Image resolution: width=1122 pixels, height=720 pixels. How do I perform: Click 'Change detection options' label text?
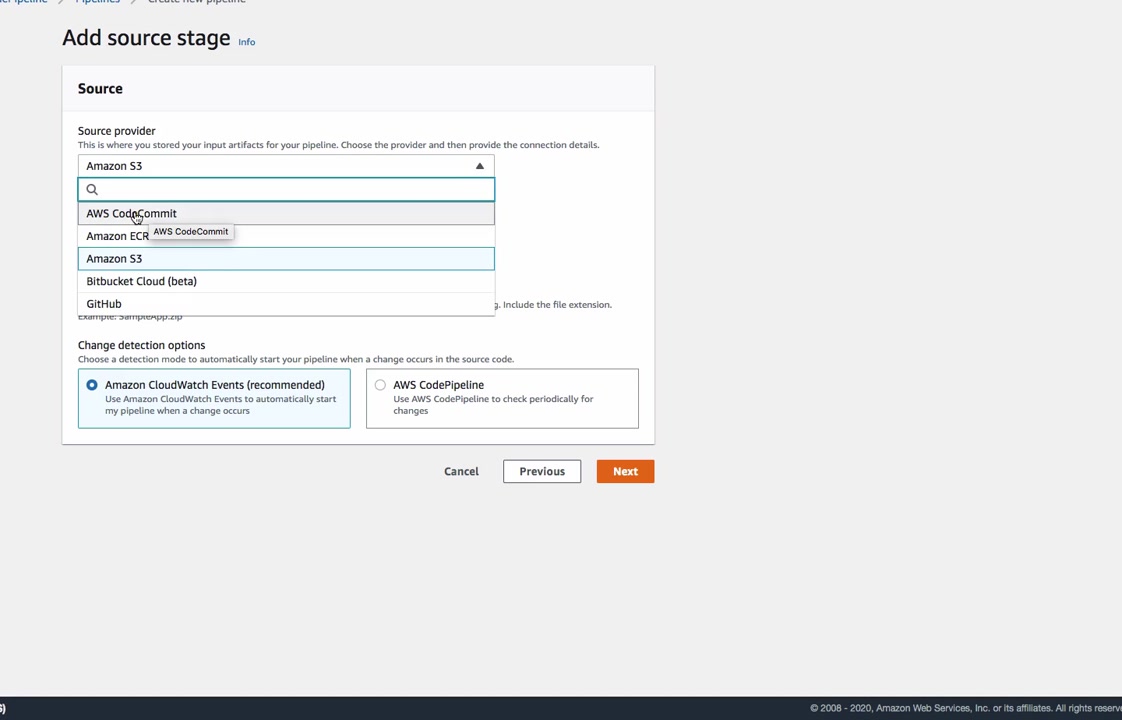click(x=142, y=345)
